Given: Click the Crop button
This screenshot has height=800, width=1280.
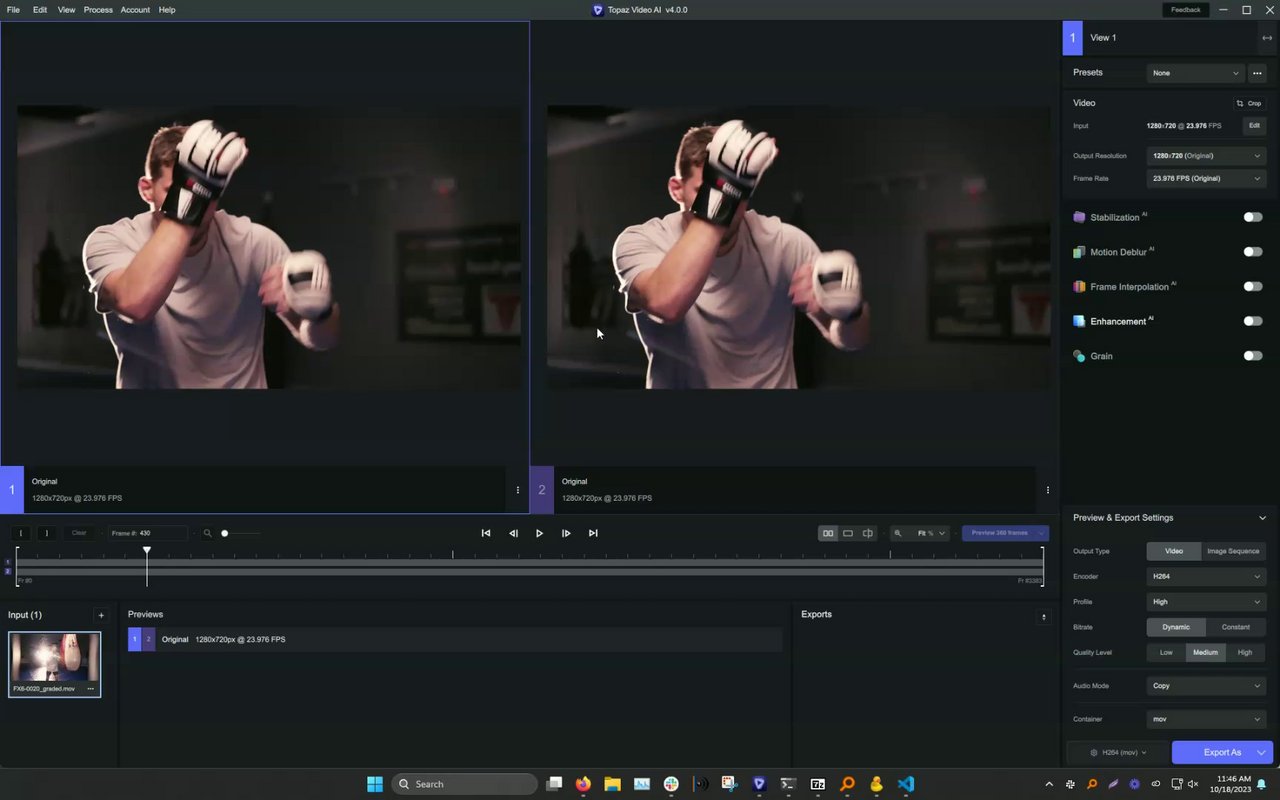Looking at the screenshot, I should click(1249, 103).
